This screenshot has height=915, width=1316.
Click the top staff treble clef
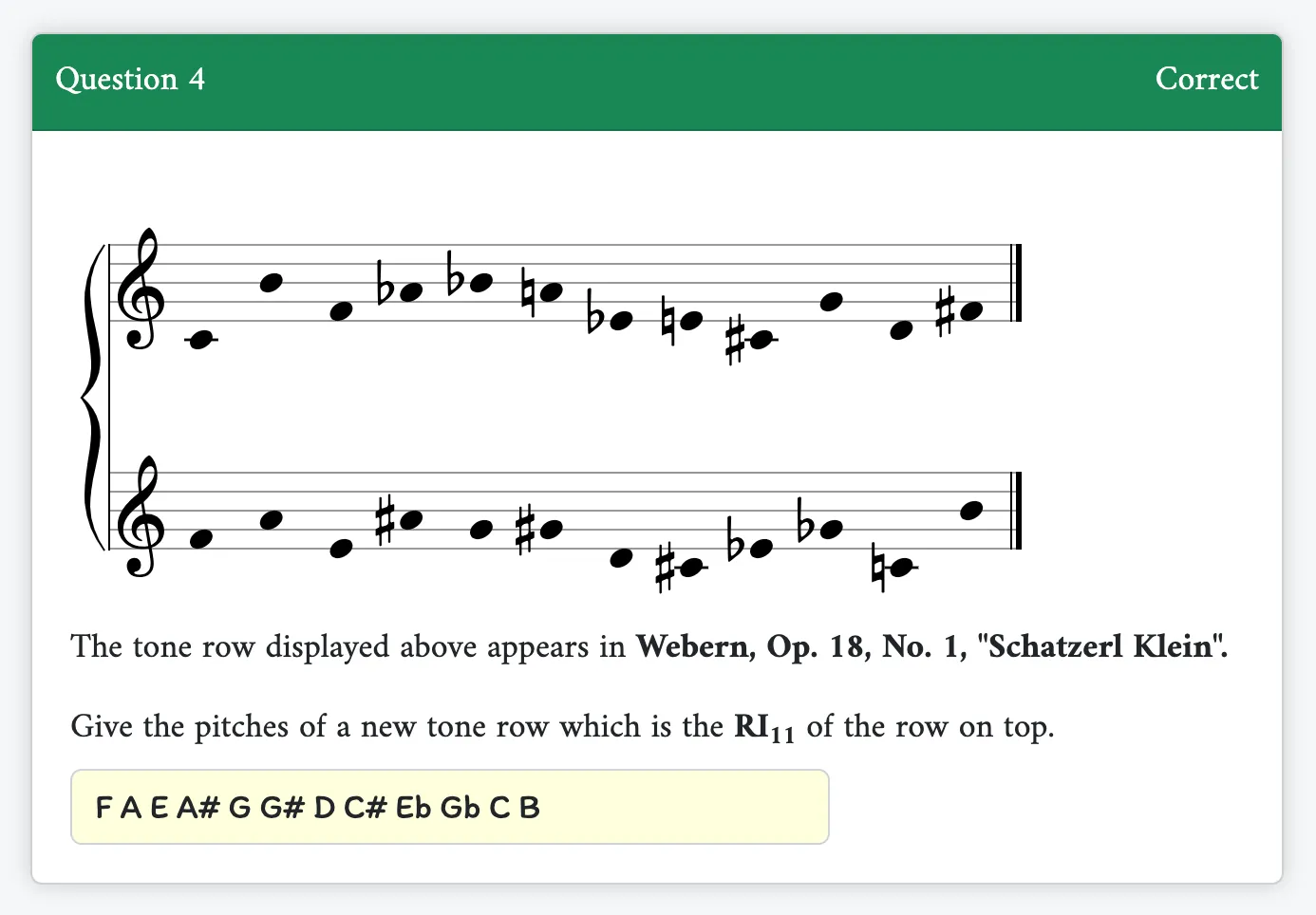pos(140,289)
